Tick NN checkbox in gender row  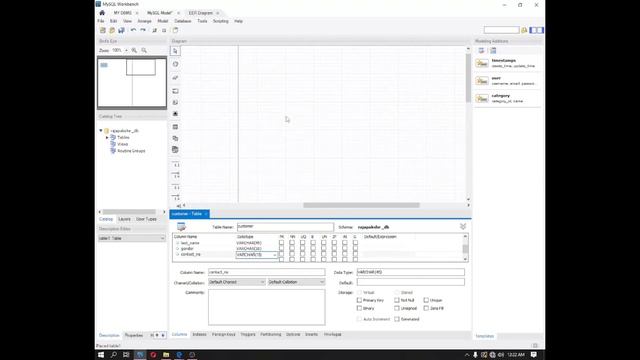[x=292, y=249]
